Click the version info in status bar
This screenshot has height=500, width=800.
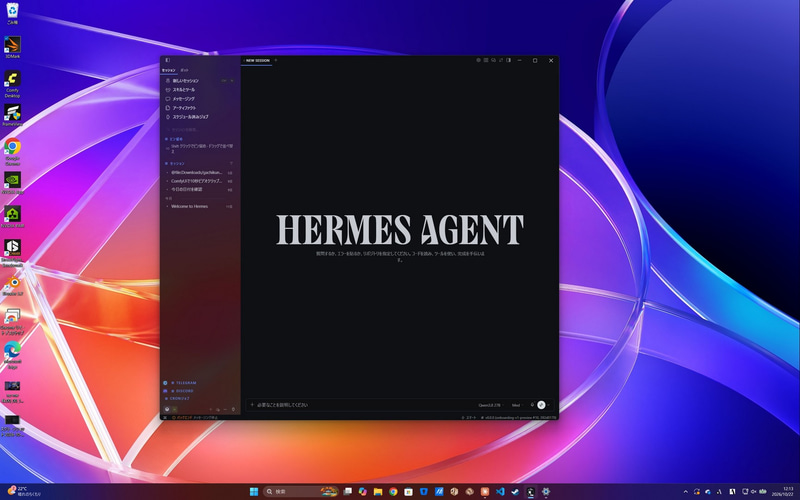pyautogui.click(x=518, y=417)
